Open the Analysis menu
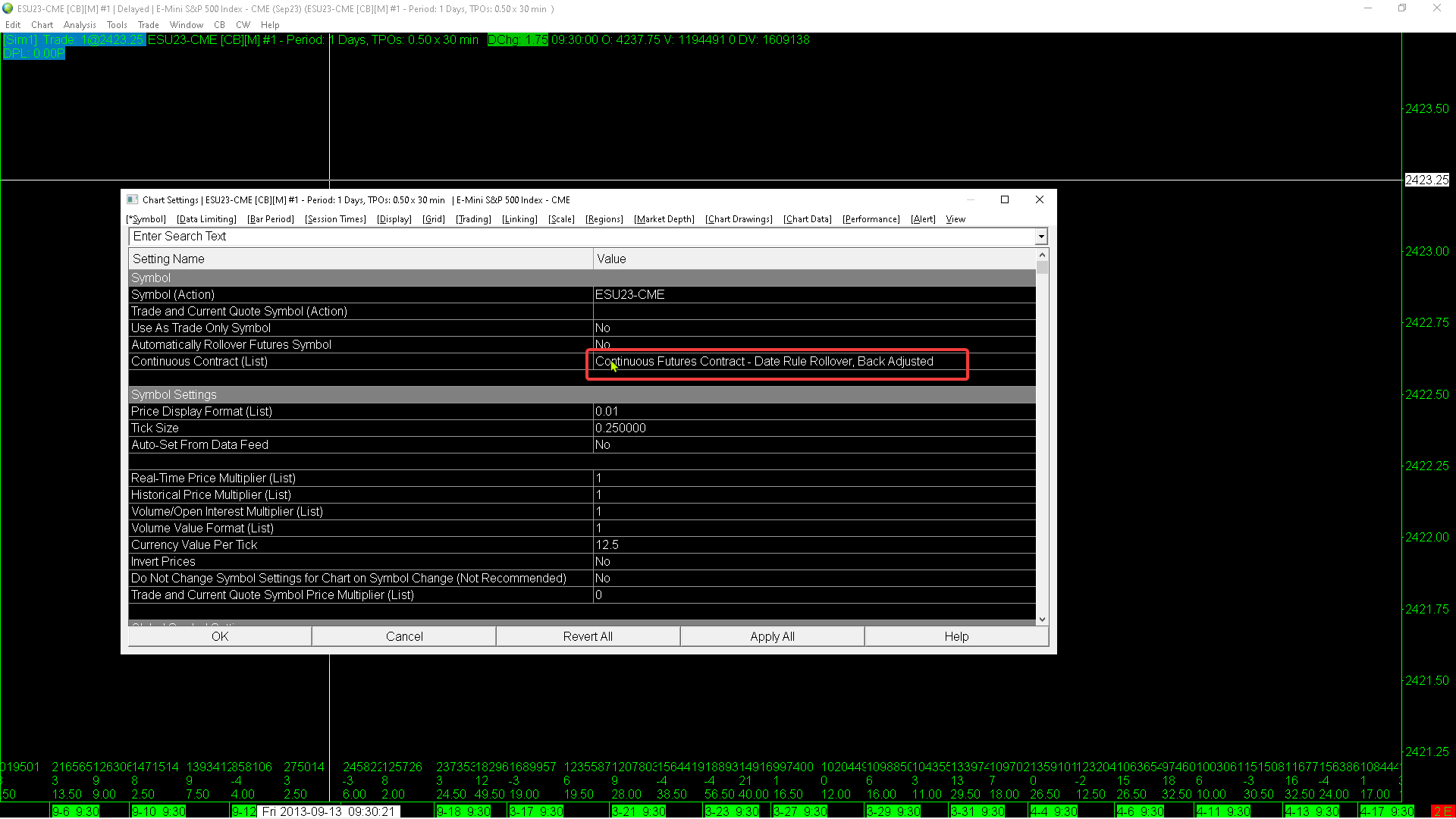Screen dimensions: 1456x819 tap(80, 25)
